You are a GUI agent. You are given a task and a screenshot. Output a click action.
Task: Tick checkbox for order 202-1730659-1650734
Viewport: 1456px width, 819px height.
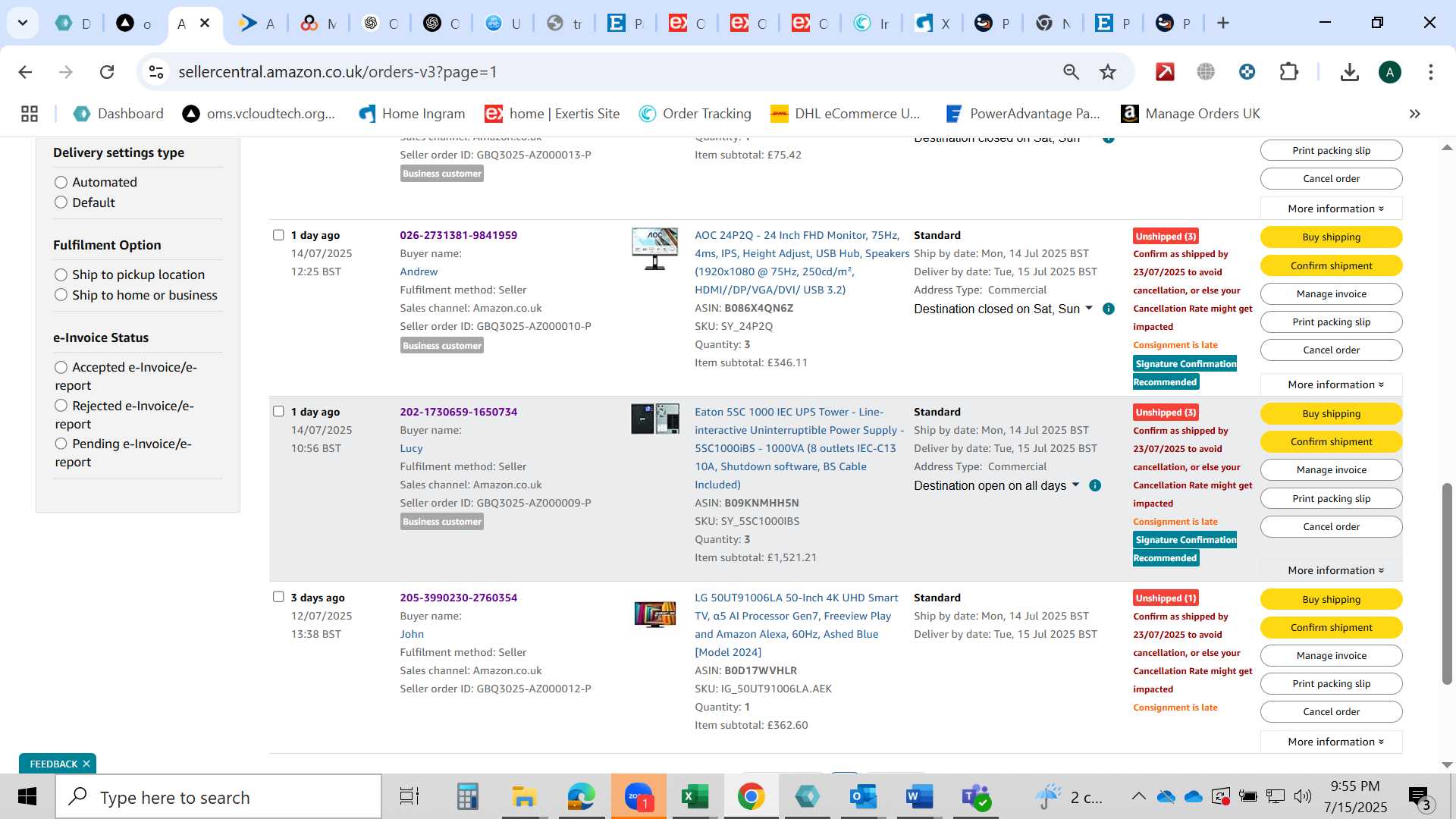[278, 412]
